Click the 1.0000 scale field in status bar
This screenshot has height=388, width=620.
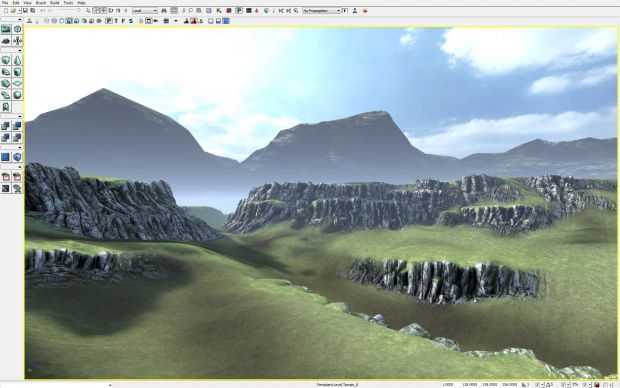click(448, 384)
